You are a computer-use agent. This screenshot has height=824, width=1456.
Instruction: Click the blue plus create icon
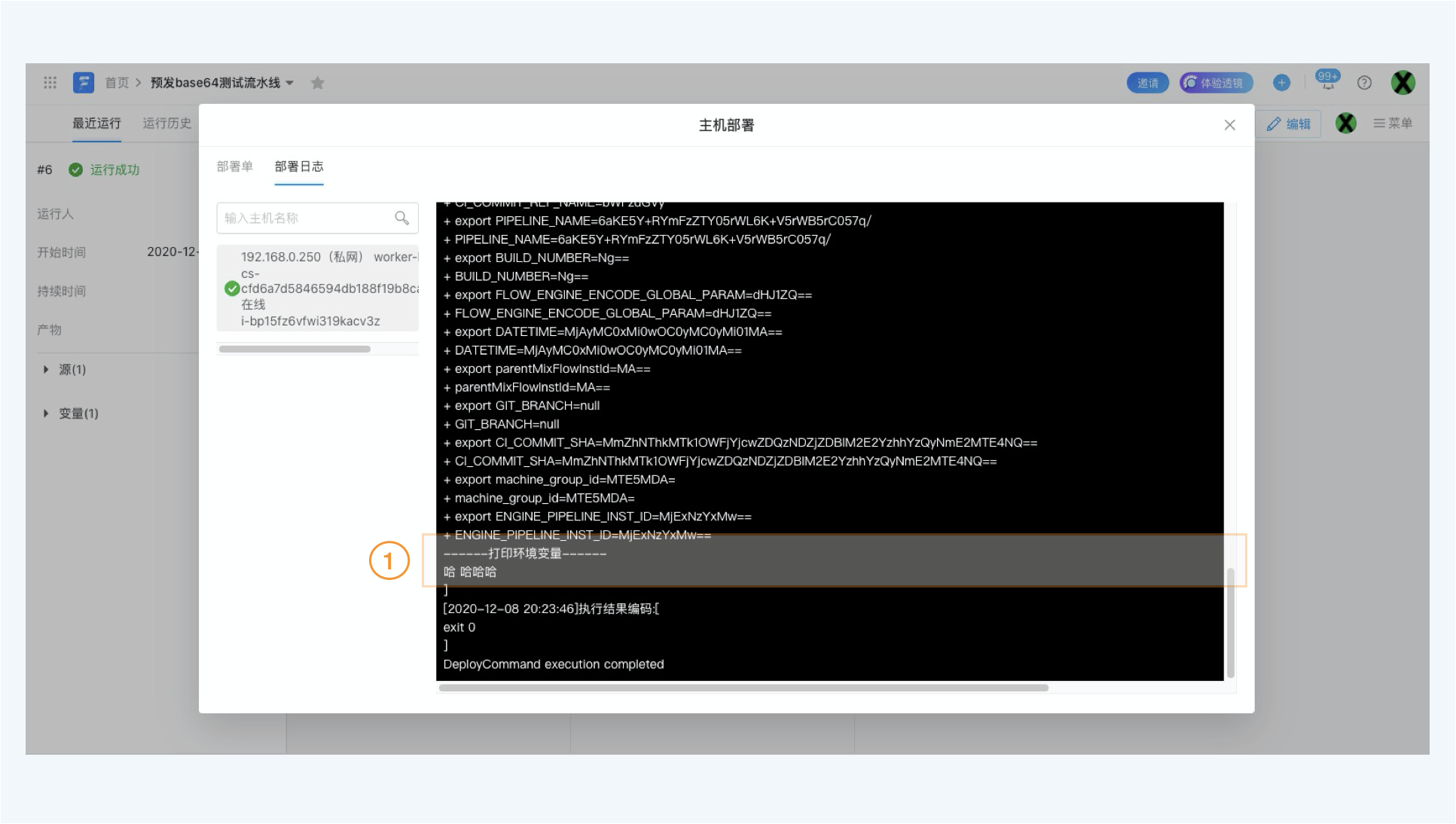(x=1282, y=83)
